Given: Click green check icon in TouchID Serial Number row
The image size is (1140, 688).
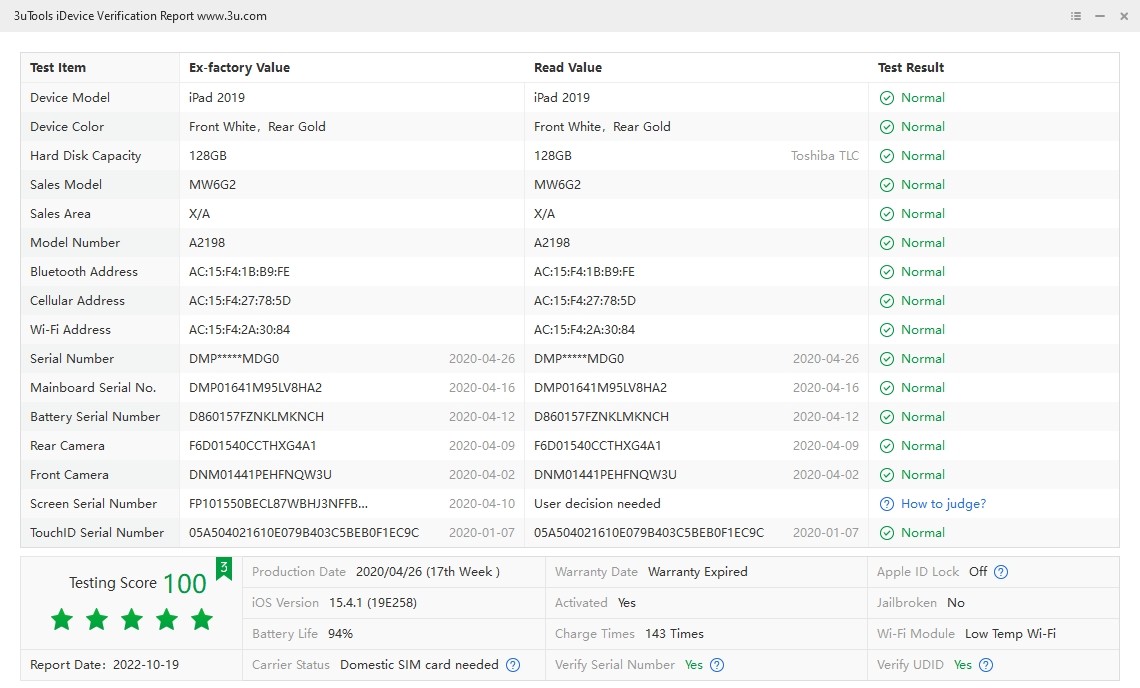Looking at the screenshot, I should (x=886, y=533).
